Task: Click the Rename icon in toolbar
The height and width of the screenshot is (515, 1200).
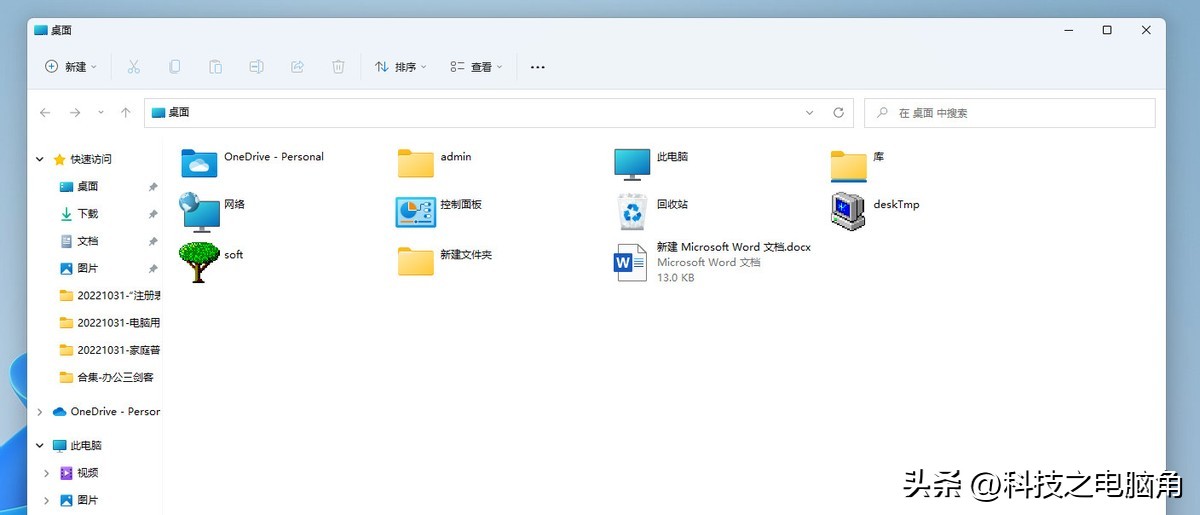Action: click(x=256, y=67)
